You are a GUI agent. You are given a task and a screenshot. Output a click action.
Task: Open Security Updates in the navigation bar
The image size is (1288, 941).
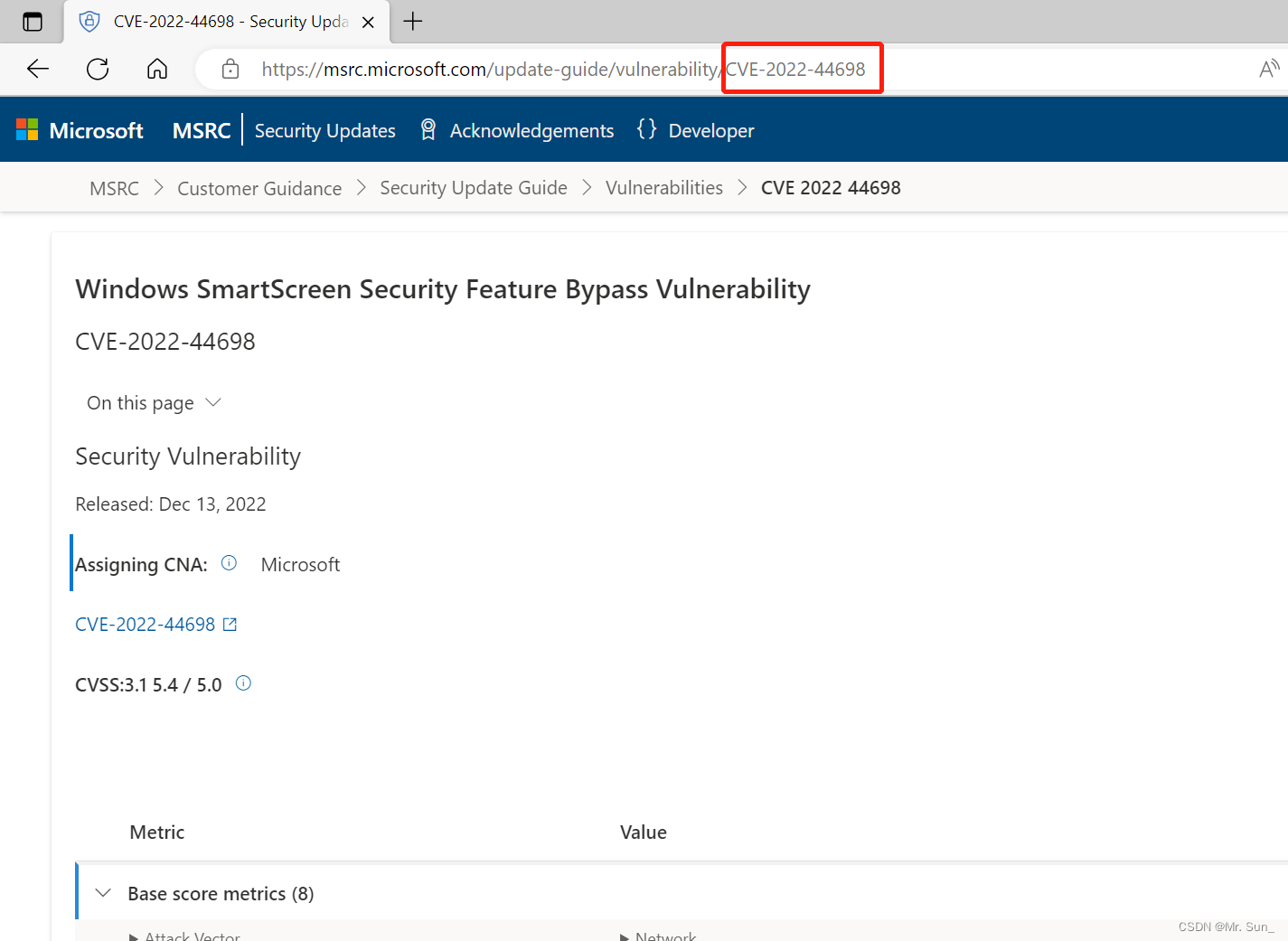click(325, 130)
